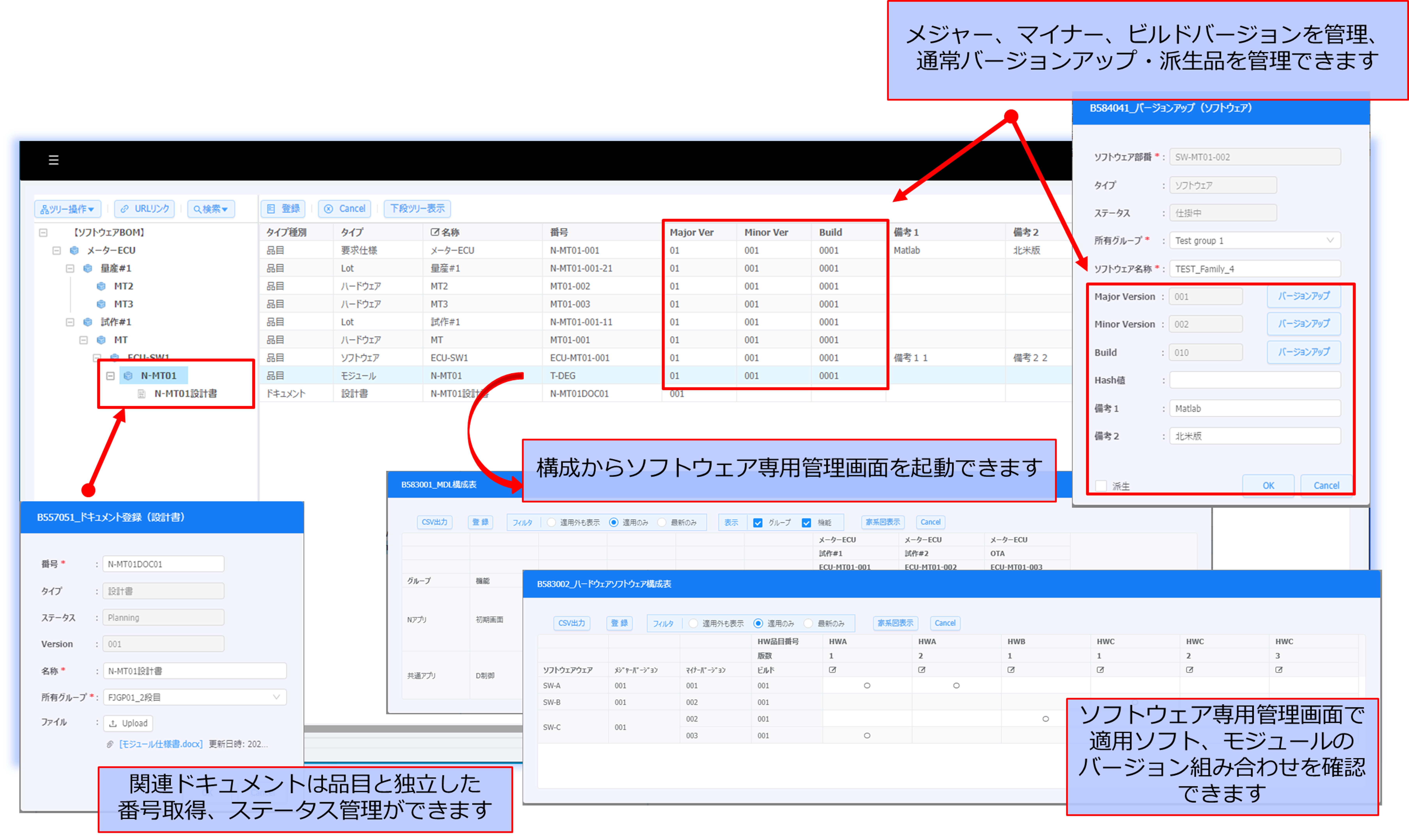
Task: Click 下段ツリー表示 toolbar button
Action: pos(417,209)
